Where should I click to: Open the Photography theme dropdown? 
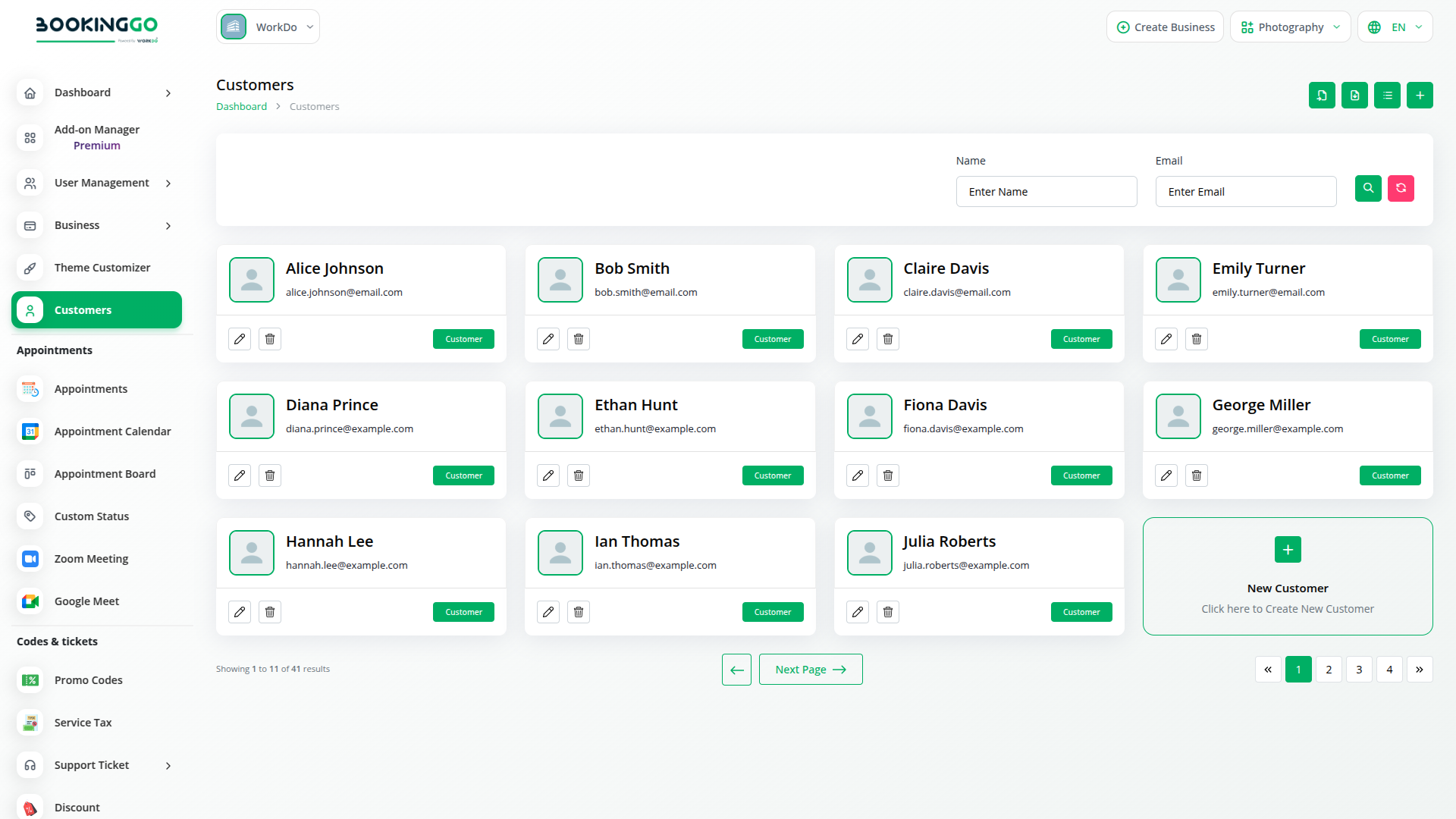1290,27
